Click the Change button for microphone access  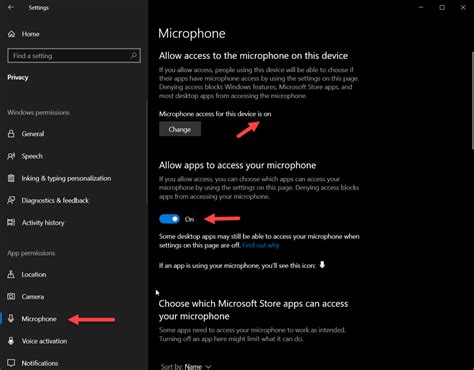[x=180, y=129]
